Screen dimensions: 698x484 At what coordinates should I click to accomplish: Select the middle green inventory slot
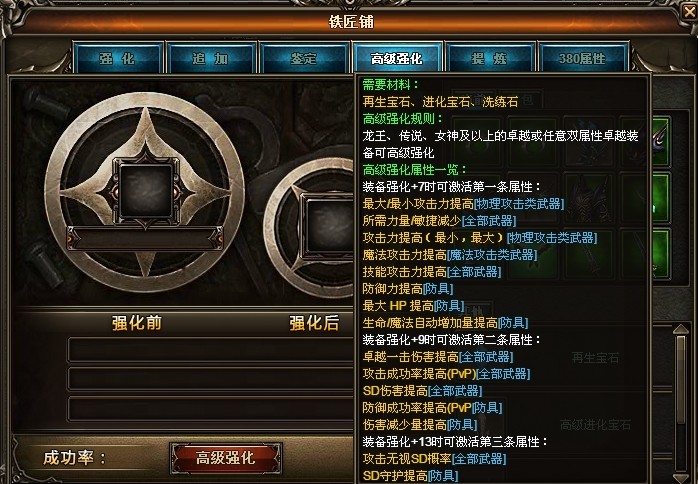660,198
